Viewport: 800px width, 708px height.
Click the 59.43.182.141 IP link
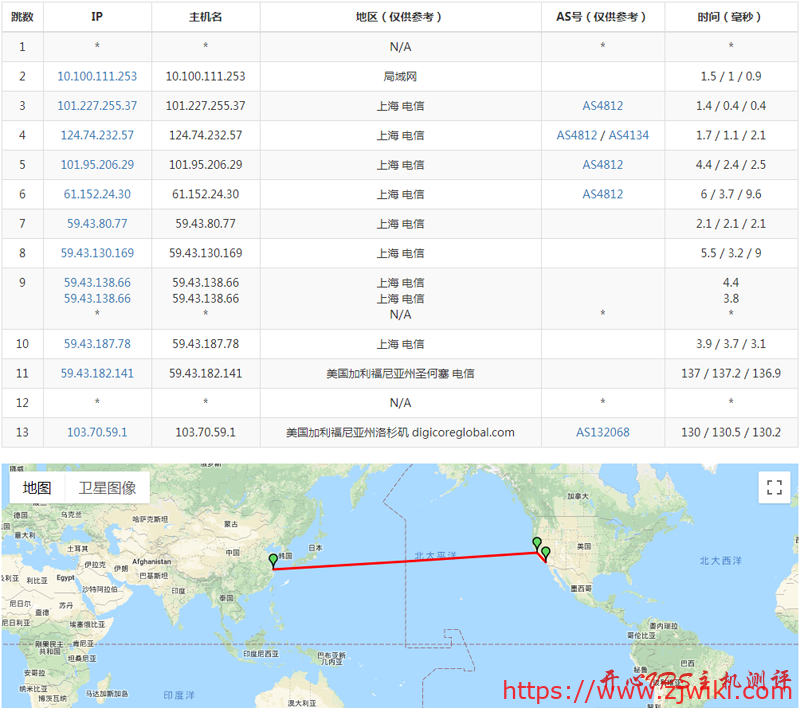tap(97, 373)
